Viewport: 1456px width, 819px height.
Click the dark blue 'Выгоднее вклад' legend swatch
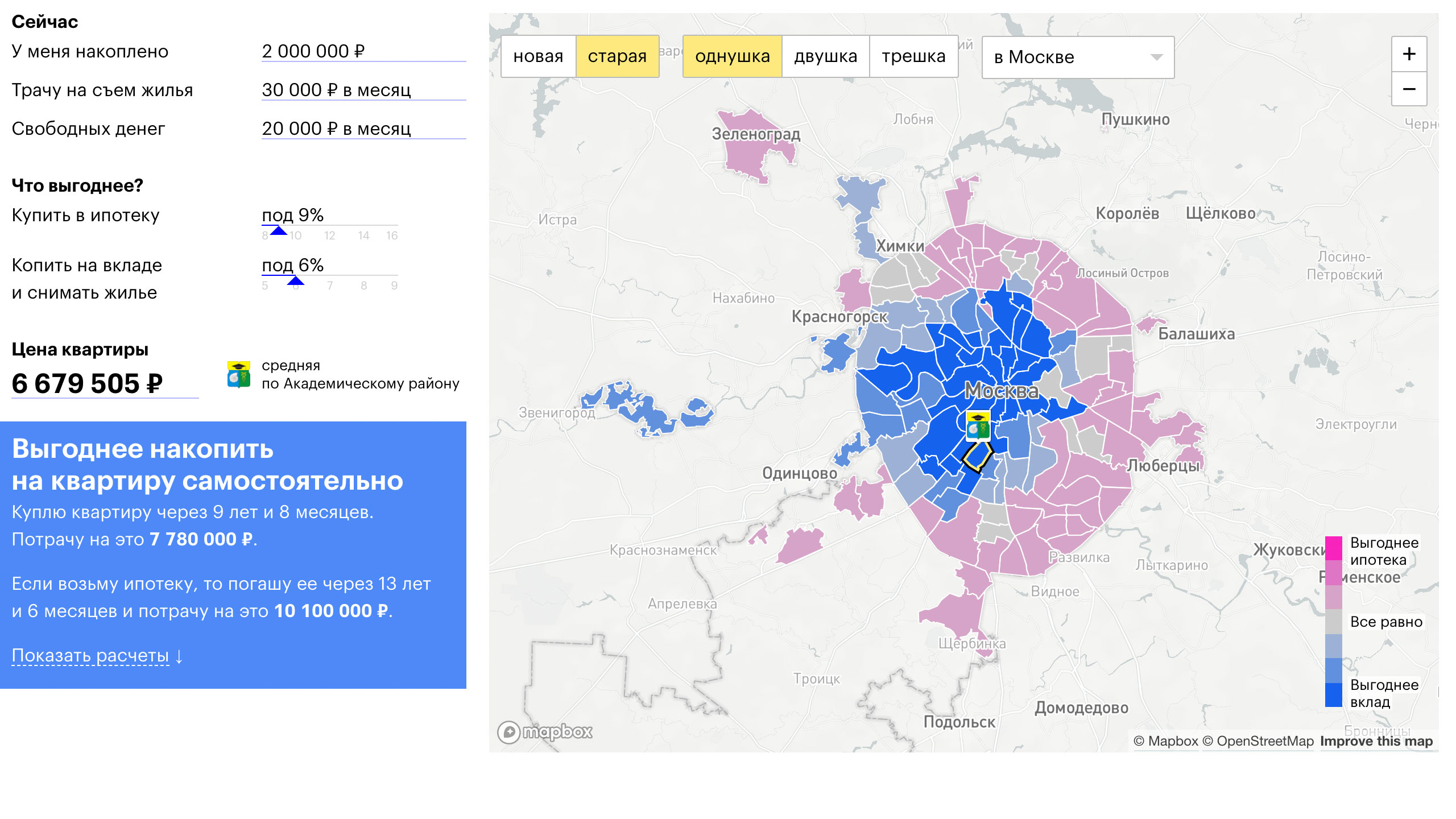point(1334,694)
